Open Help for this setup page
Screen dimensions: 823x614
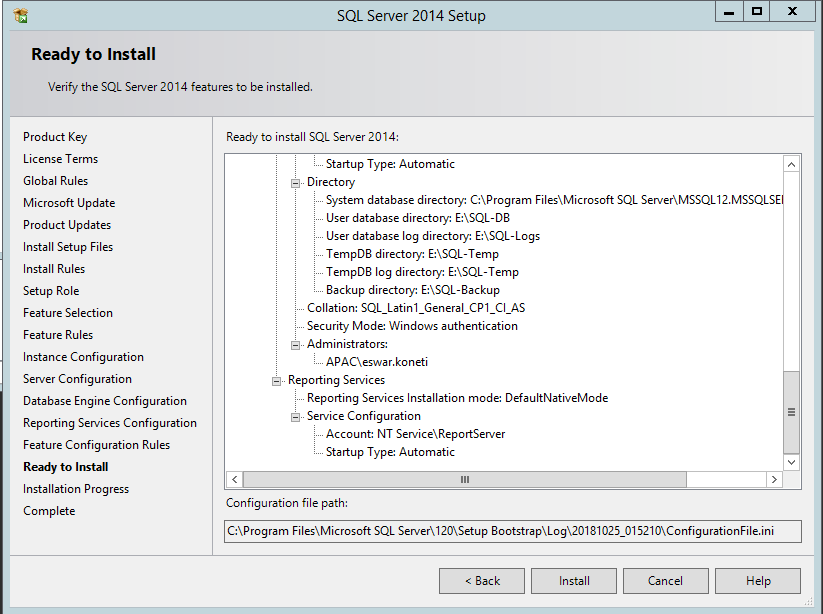click(757, 580)
